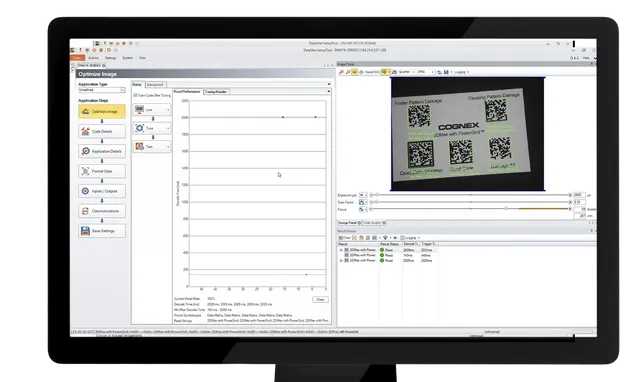Click the Live display monitor icon

[x=140, y=109]
